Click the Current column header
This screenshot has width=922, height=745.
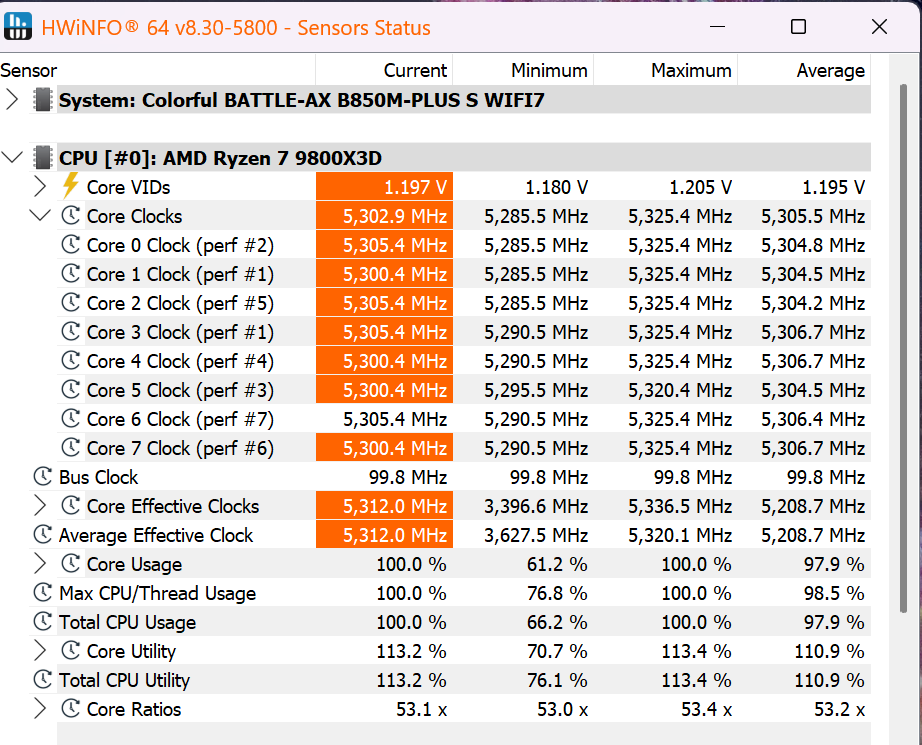384,70
